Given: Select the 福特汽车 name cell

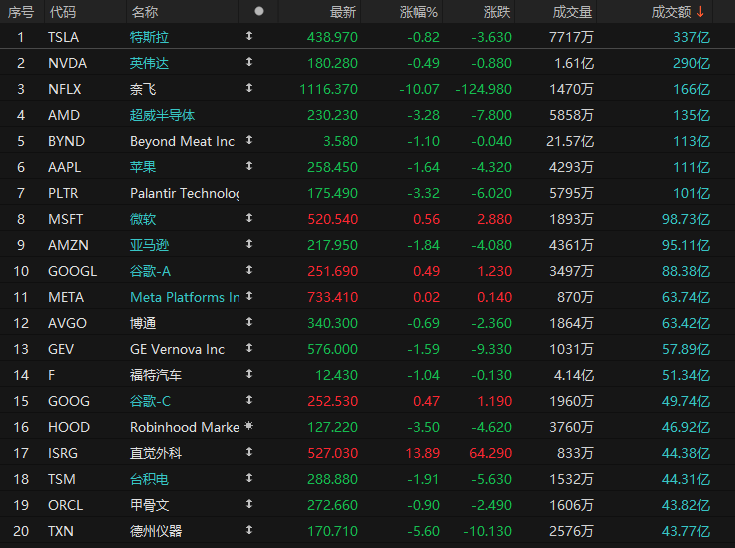Looking at the screenshot, I should [156, 375].
